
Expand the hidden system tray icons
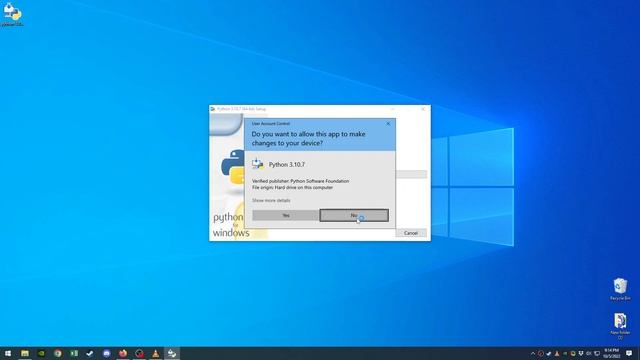(x=533, y=353)
